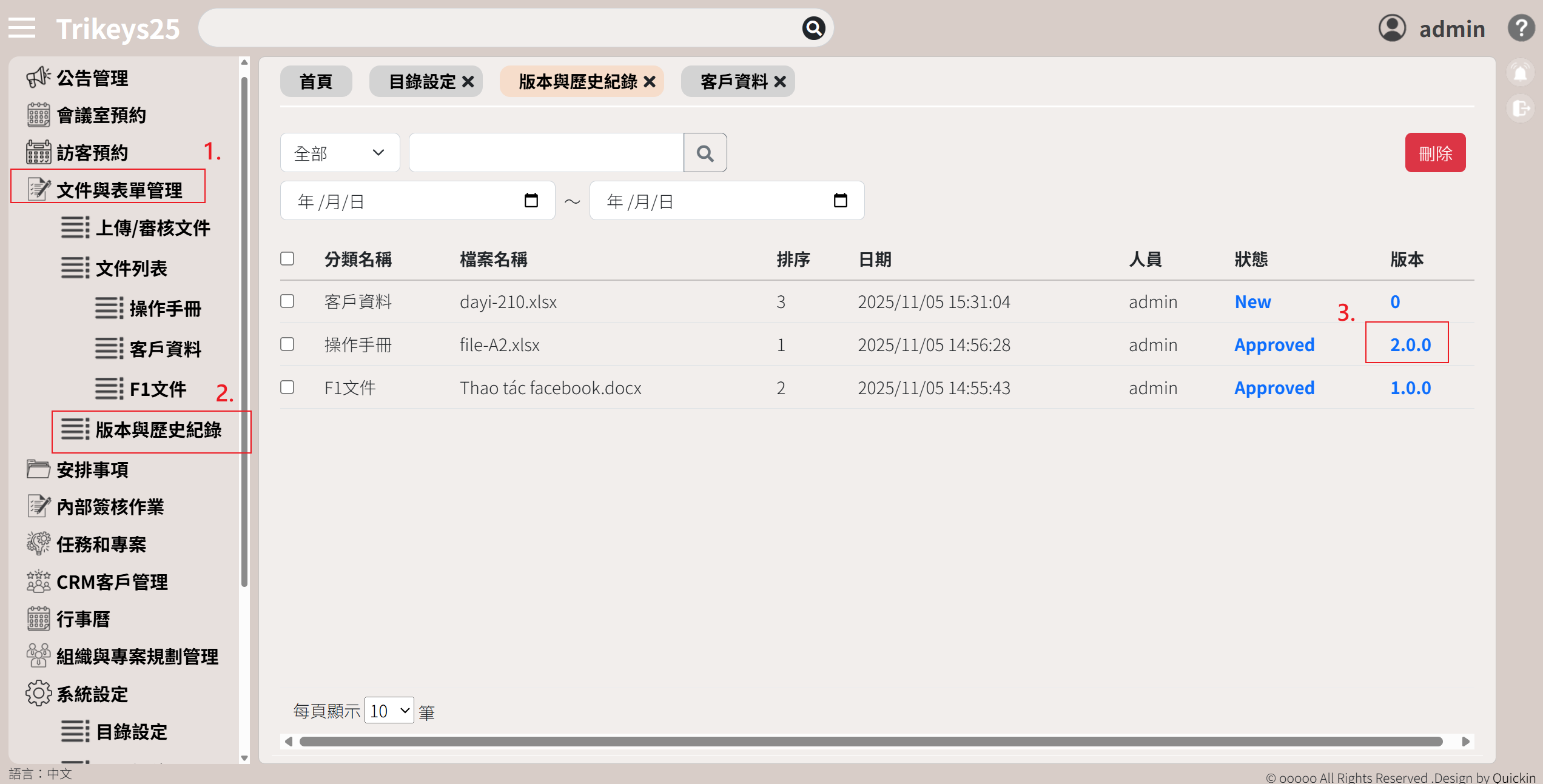
Task: Click the filter search magnifier button
Action: tap(705, 153)
